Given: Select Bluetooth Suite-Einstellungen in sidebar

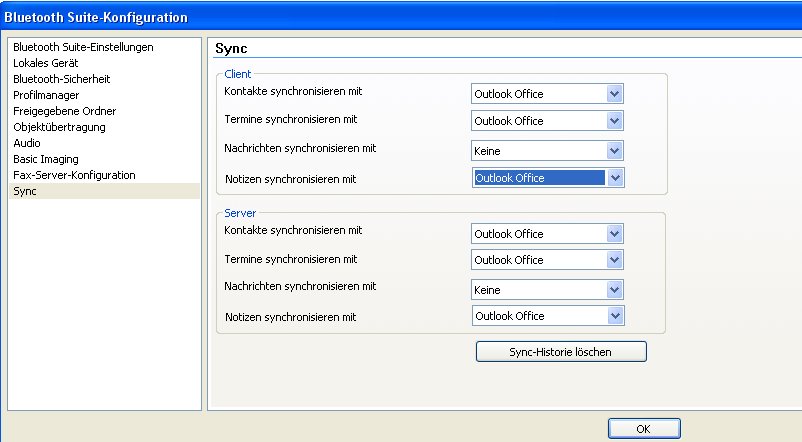Looking at the screenshot, I should [83, 47].
